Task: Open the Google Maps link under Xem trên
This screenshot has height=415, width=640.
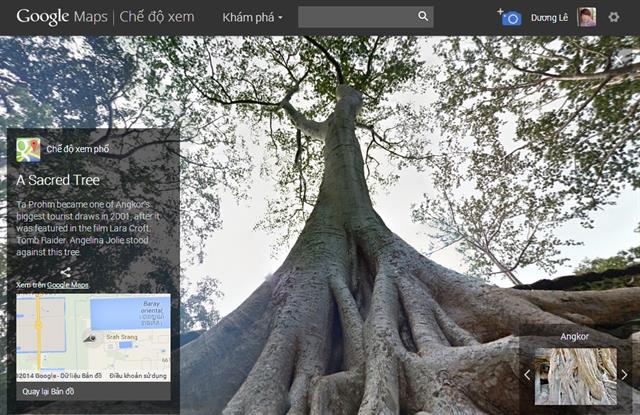Action: 67,285
